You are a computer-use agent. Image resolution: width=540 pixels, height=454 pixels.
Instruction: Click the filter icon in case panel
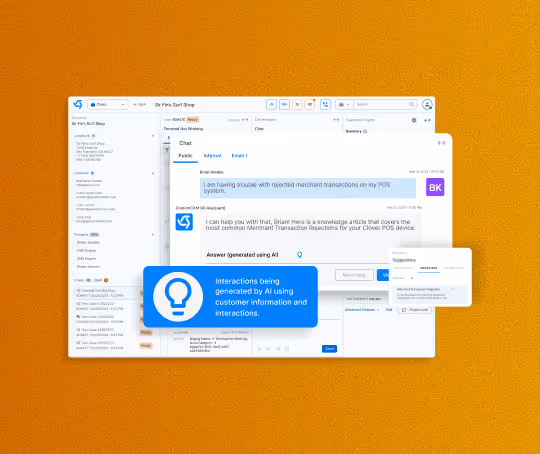(167, 150)
